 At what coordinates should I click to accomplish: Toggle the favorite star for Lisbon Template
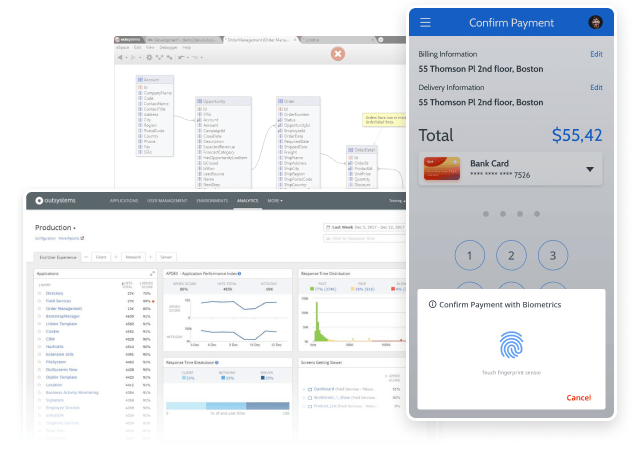coord(39,324)
